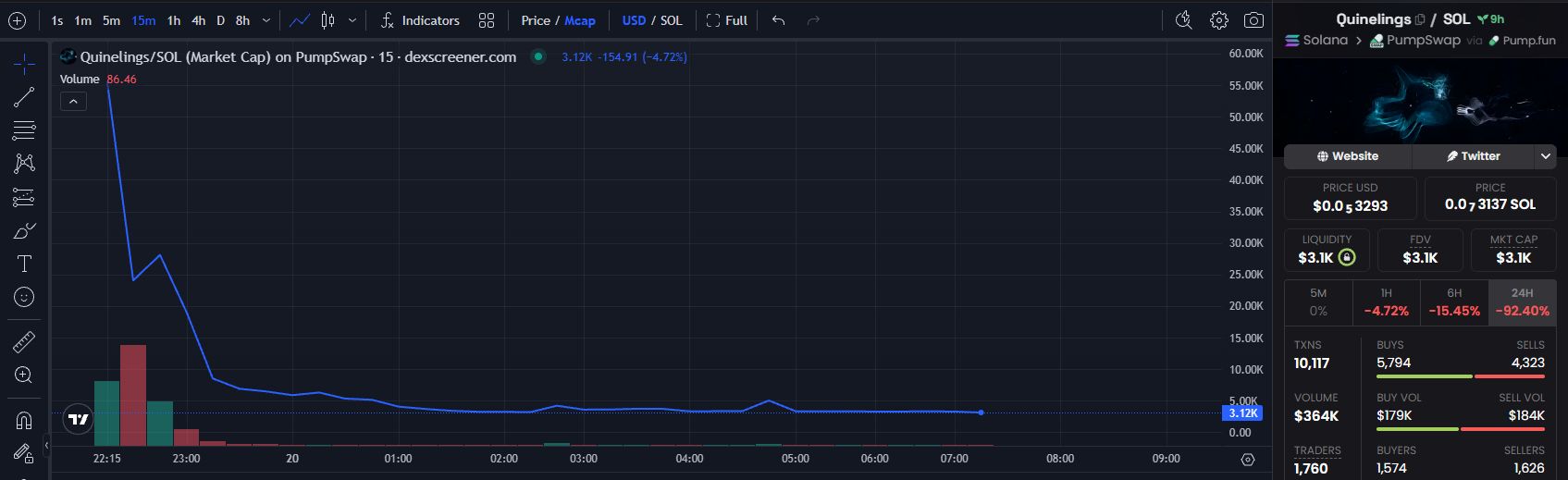Expand the time interval dropdown

tap(266, 20)
